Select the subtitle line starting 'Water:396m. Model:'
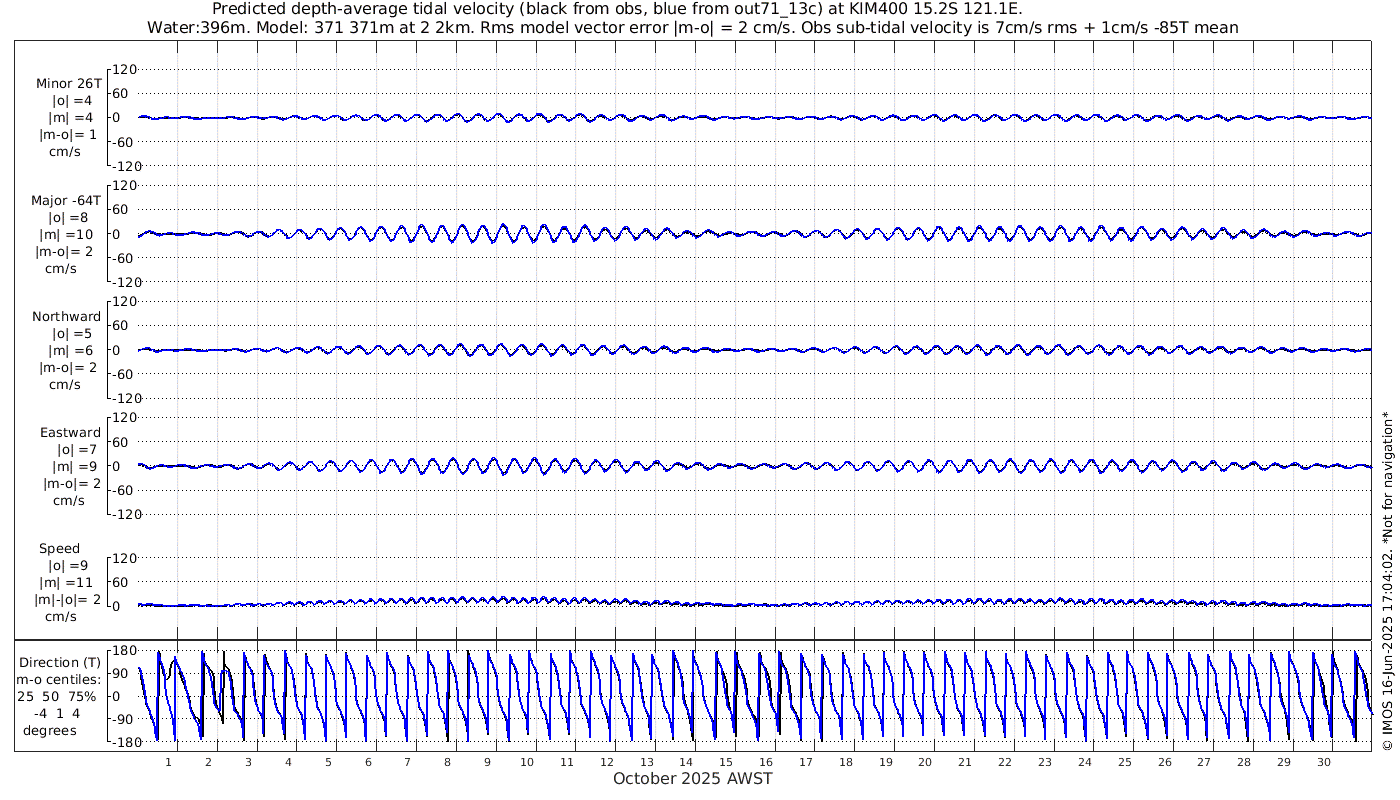1400x800 pixels. 693,27
